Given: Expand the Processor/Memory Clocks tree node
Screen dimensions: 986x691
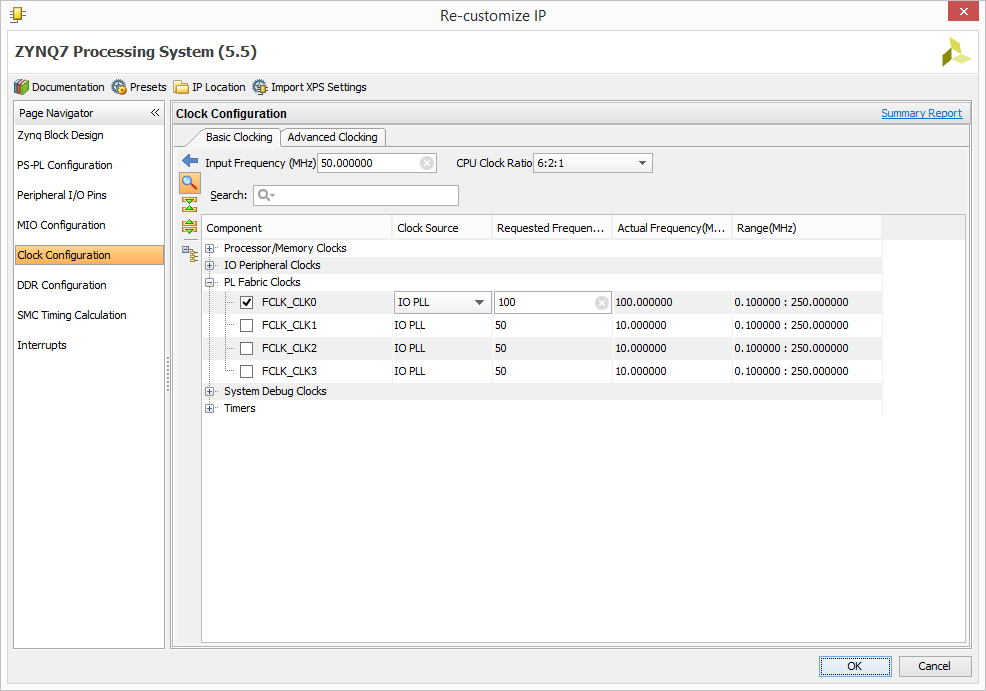Looking at the screenshot, I should (209, 248).
